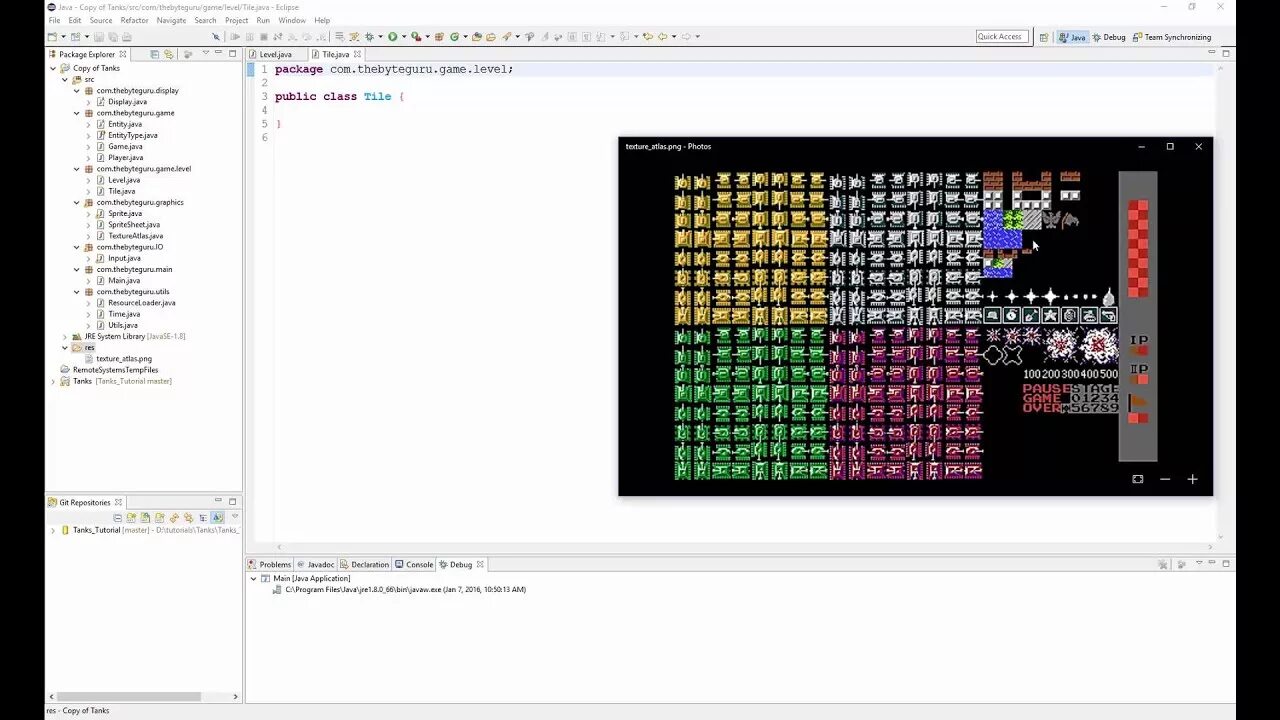Viewport: 1280px width, 720px height.
Task: Switch to the Debug perspective
Action: [1108, 37]
